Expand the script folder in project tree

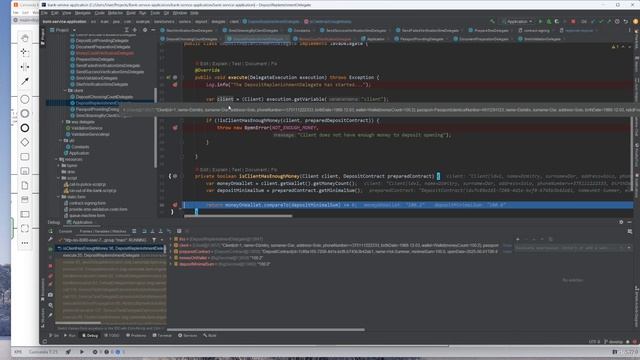tap(59, 178)
